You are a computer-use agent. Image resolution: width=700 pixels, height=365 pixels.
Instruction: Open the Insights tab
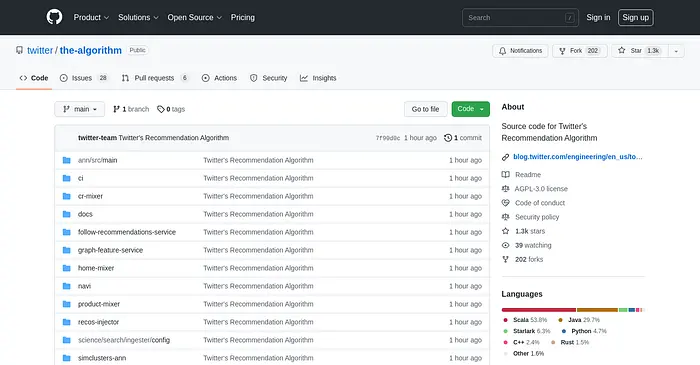[318, 78]
